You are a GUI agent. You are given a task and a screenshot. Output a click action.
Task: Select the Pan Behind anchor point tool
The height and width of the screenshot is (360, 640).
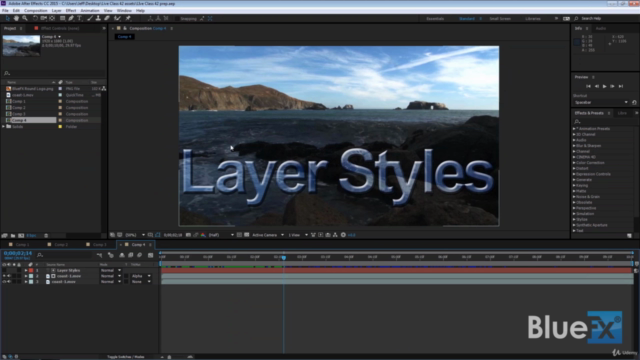[x=52, y=18]
